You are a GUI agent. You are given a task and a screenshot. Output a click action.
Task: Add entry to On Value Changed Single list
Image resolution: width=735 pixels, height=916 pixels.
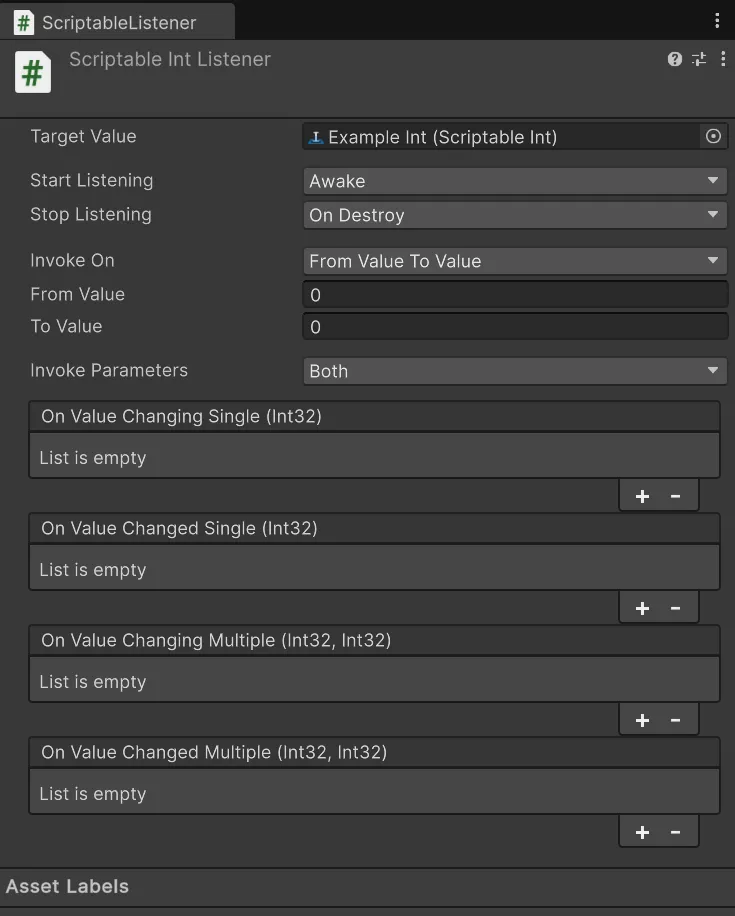coord(642,608)
